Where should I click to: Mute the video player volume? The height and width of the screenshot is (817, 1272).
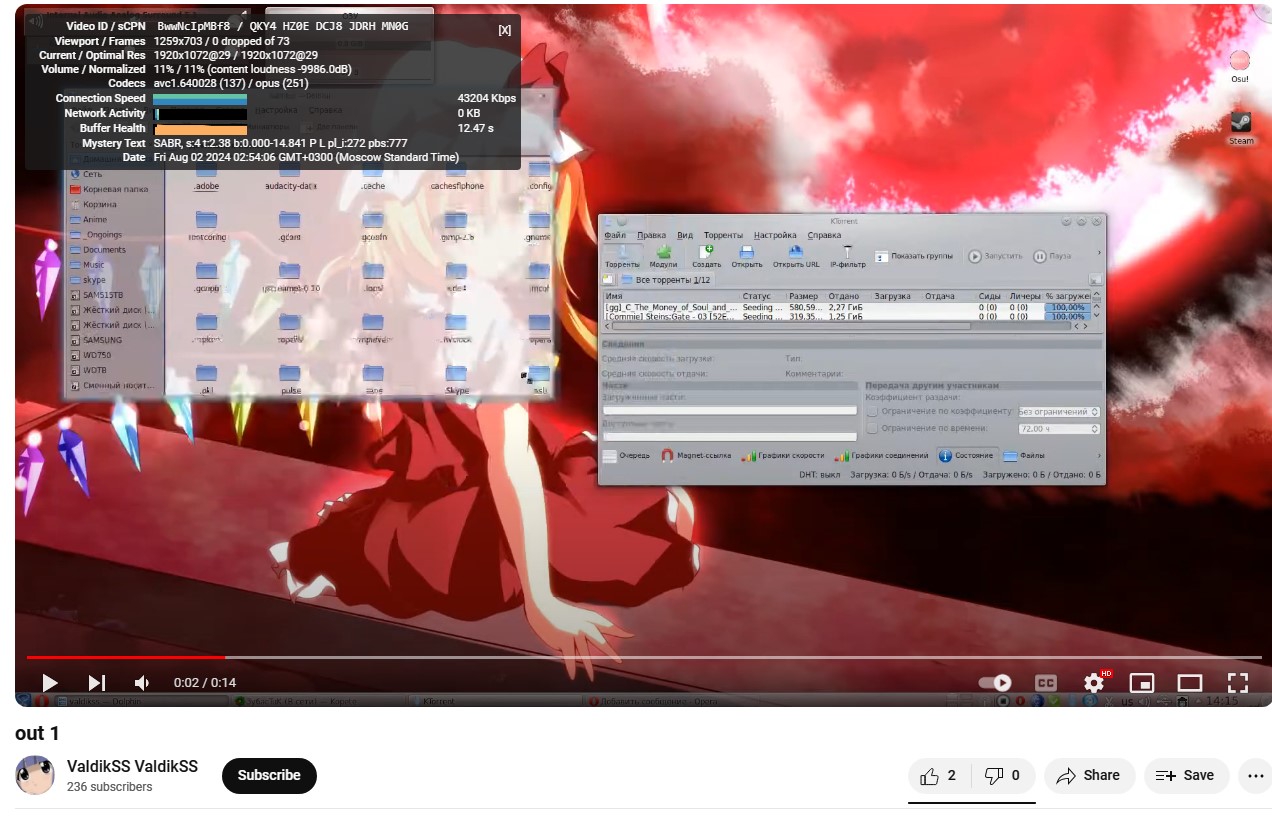pos(142,683)
